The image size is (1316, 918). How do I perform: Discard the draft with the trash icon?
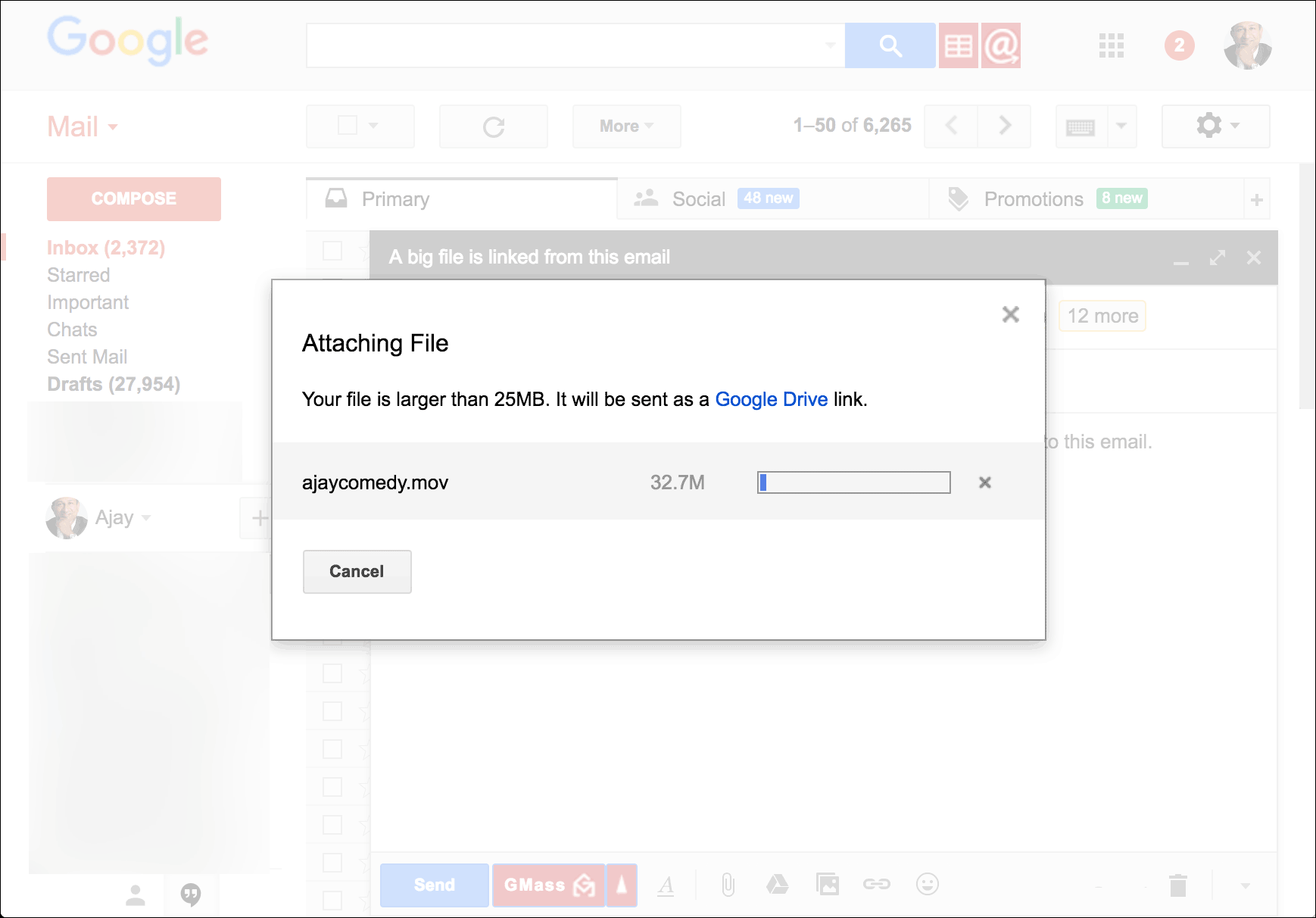pyautogui.click(x=1178, y=885)
